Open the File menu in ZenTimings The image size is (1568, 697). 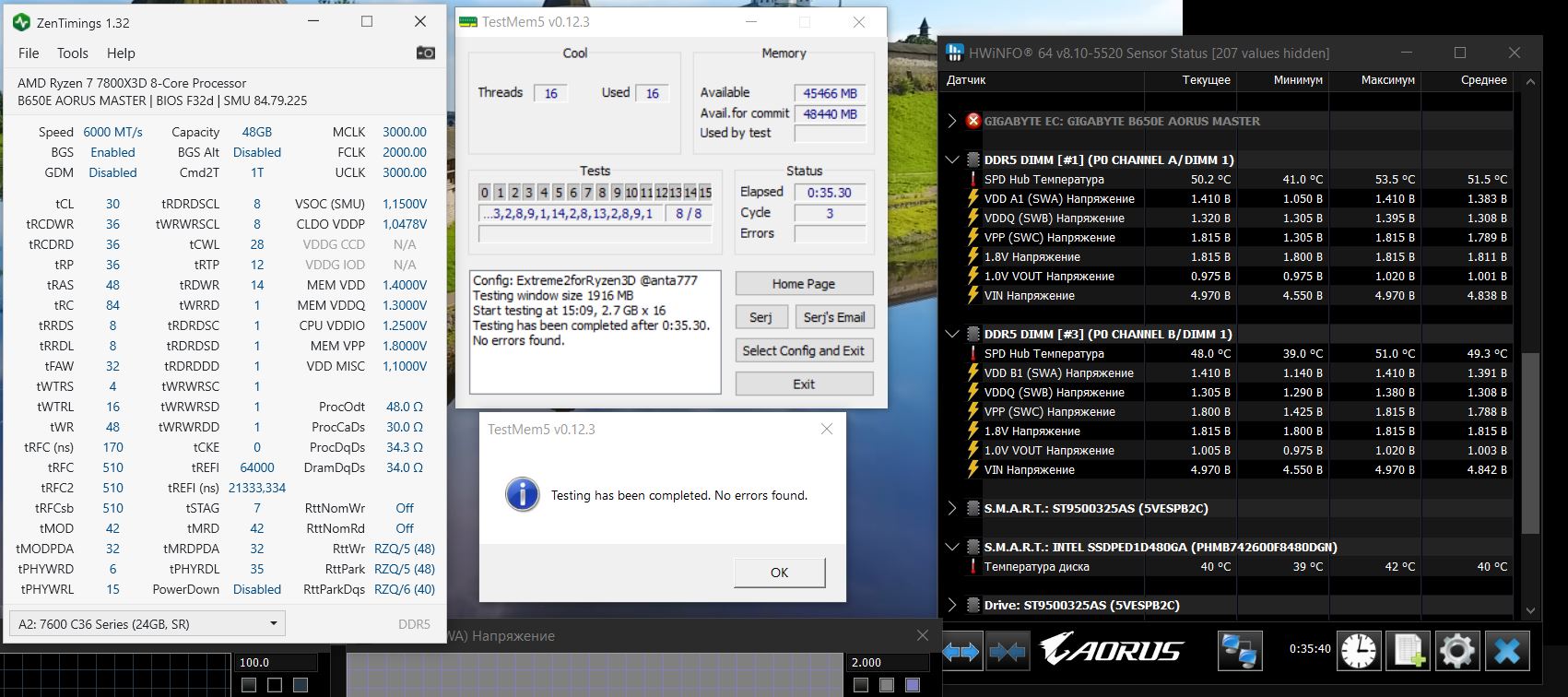[29, 53]
